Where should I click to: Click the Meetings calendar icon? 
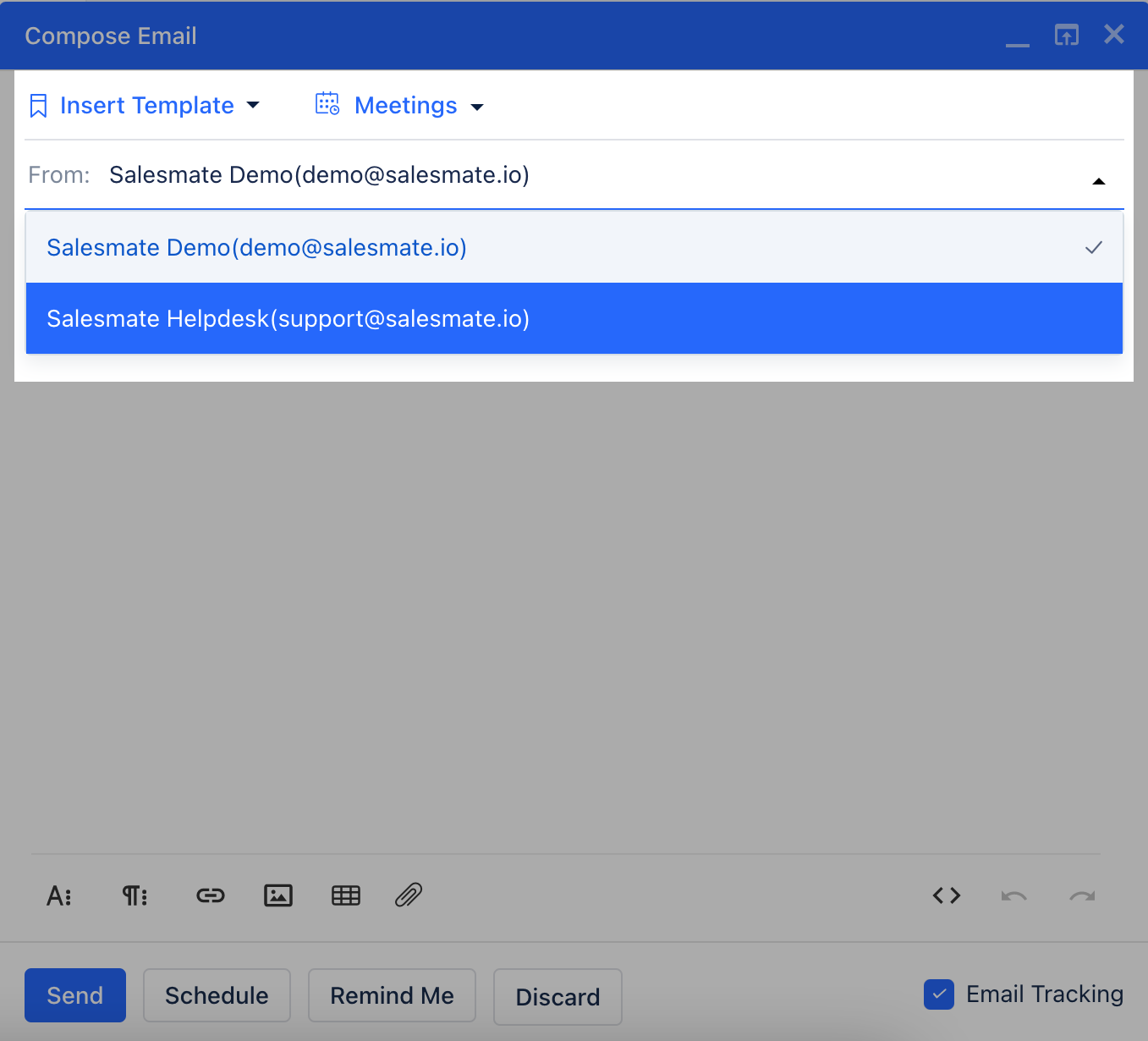click(x=327, y=104)
